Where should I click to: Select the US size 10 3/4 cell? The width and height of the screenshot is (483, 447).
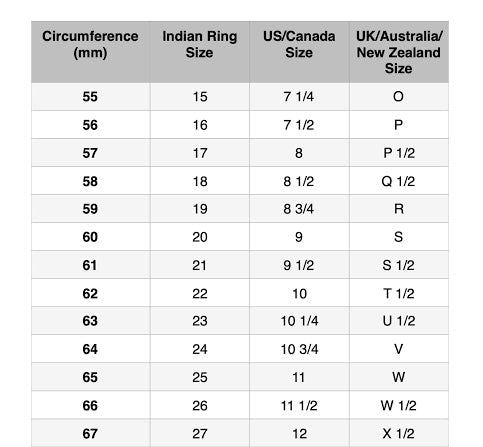299,349
